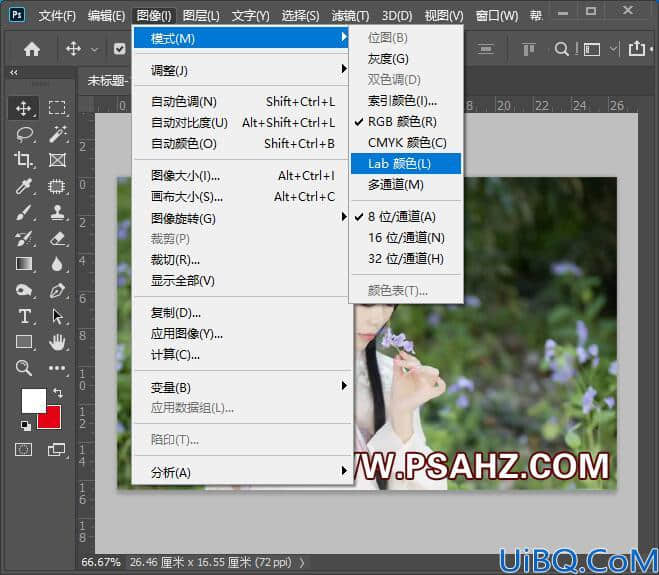Select the Blur tool
Viewport: 659px width, 575px height.
point(57,264)
